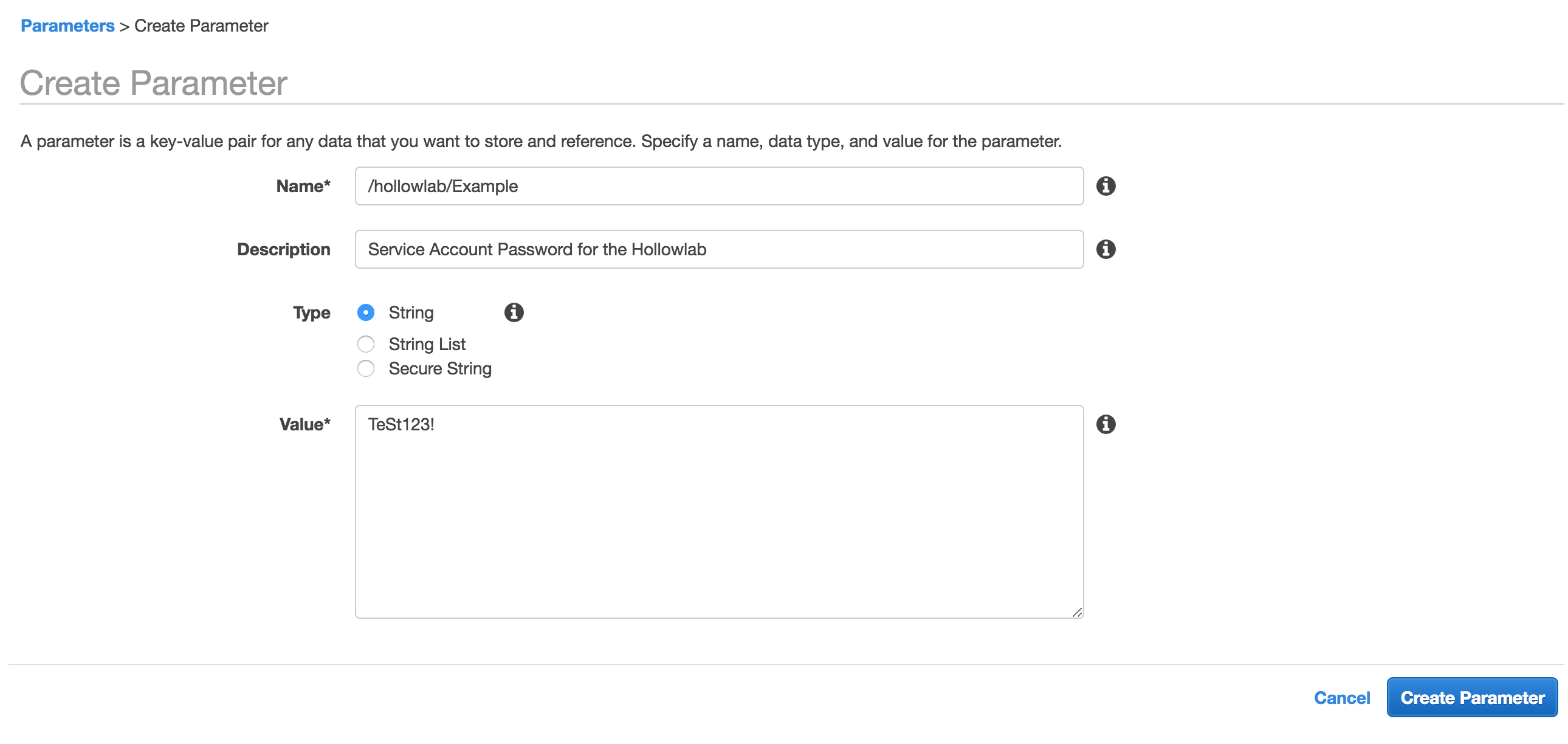The width and height of the screenshot is (1568, 744).
Task: Click the Value textarea resize handle
Action: click(1077, 612)
